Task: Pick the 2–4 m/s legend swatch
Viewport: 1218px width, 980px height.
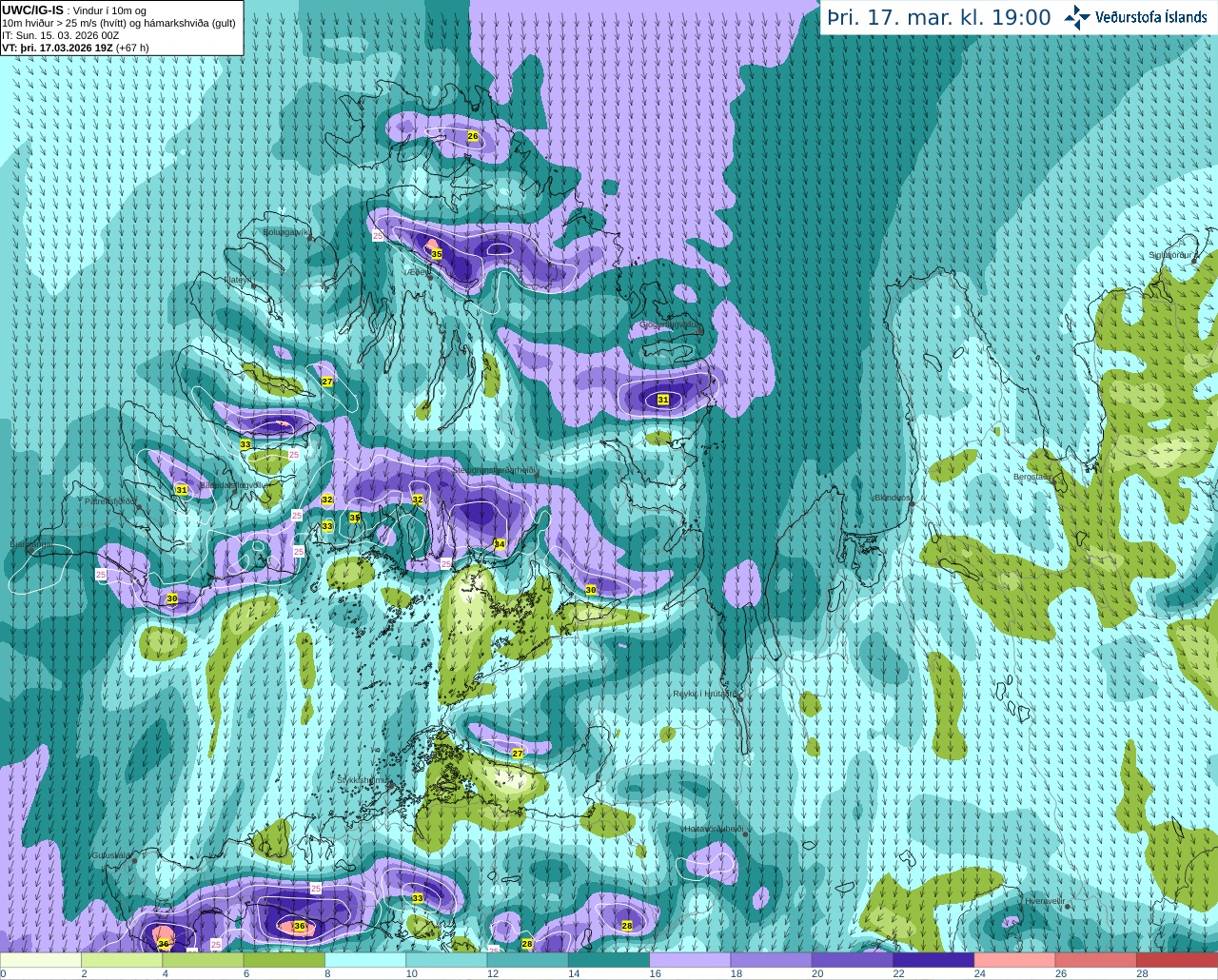Action: (x=122, y=960)
